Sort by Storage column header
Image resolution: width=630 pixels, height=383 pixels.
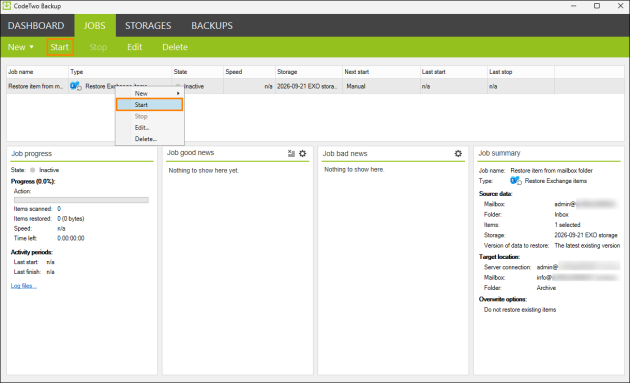tap(309, 72)
